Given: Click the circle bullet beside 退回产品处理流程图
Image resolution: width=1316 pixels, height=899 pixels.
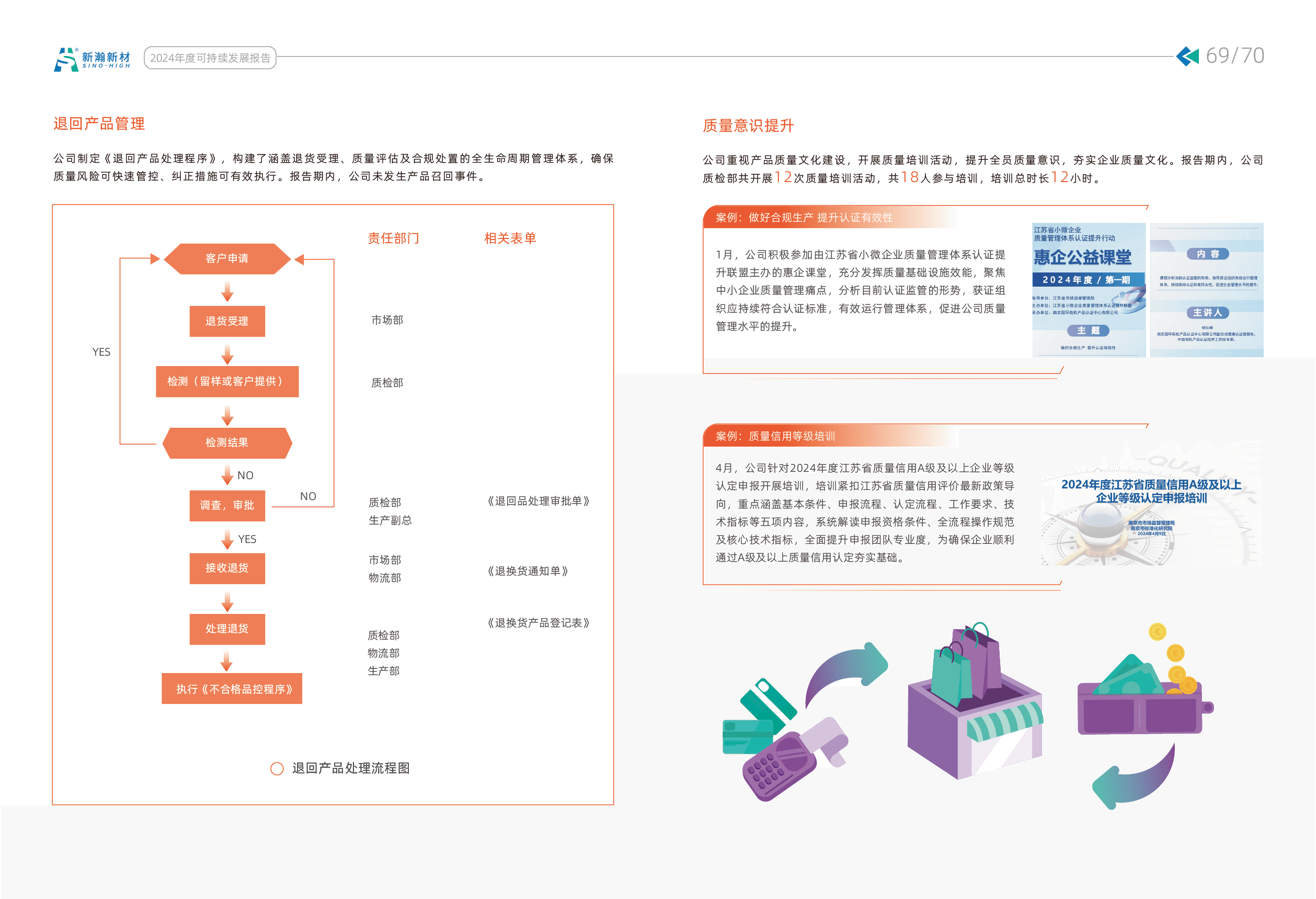Looking at the screenshot, I should pyautogui.click(x=277, y=769).
